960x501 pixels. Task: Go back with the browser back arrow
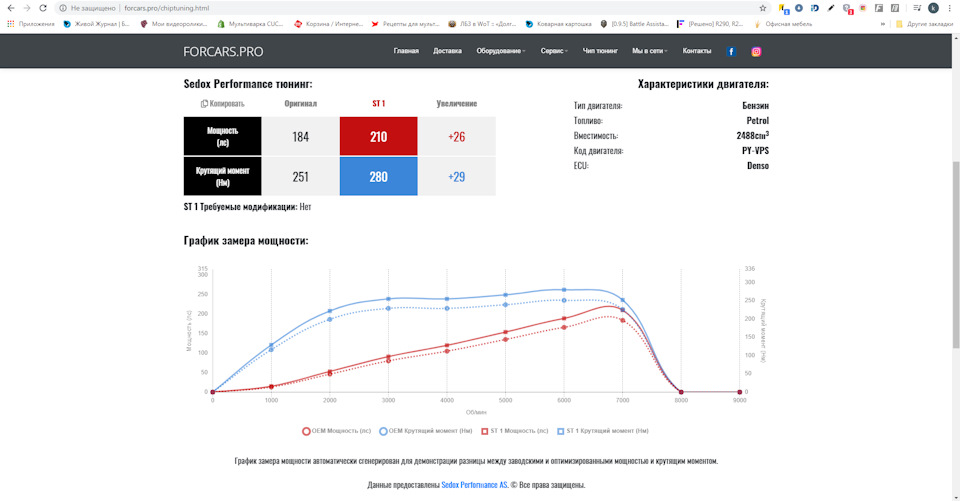10,8
